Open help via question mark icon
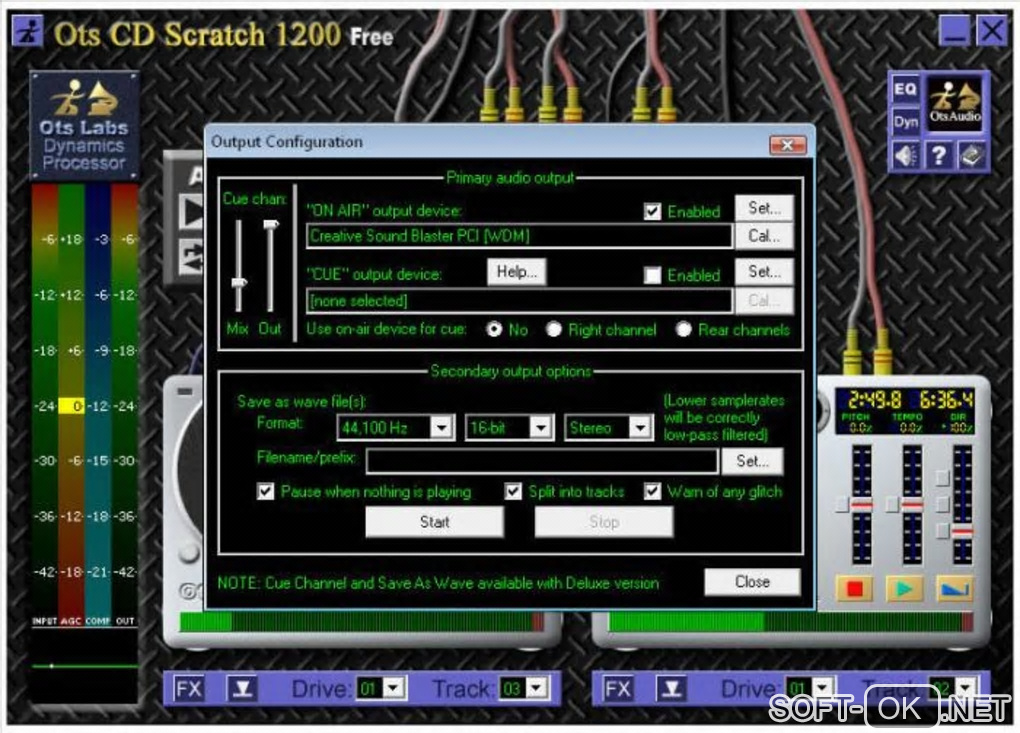 938,156
